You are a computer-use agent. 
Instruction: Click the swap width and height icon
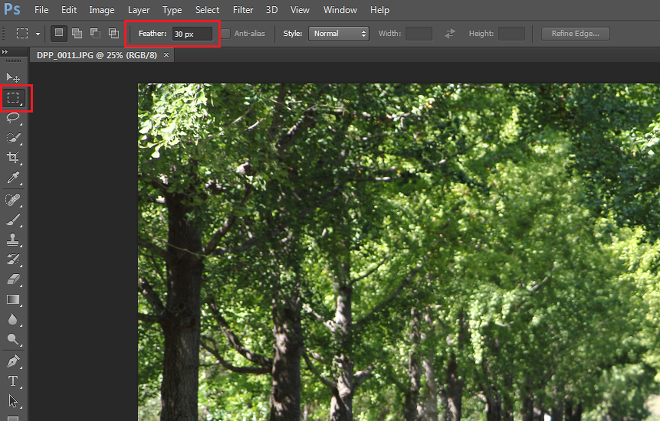pos(450,33)
